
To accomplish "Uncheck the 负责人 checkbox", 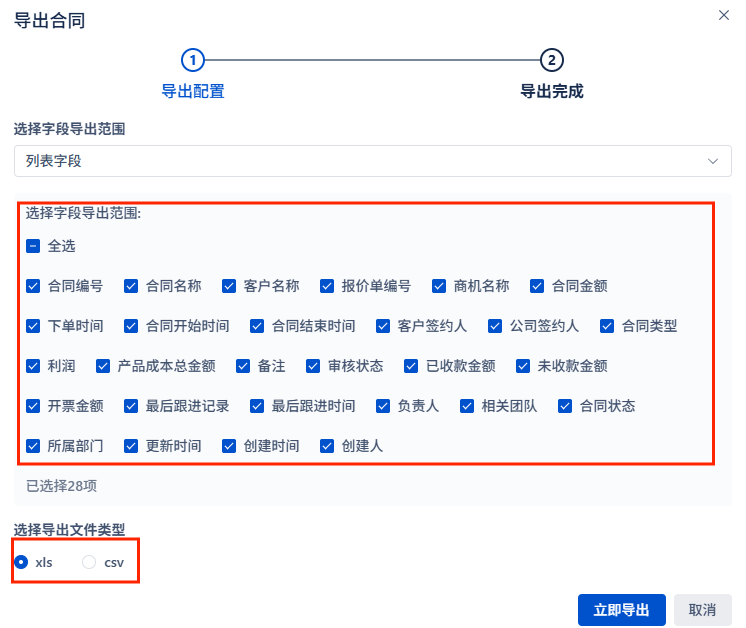I will click(383, 406).
